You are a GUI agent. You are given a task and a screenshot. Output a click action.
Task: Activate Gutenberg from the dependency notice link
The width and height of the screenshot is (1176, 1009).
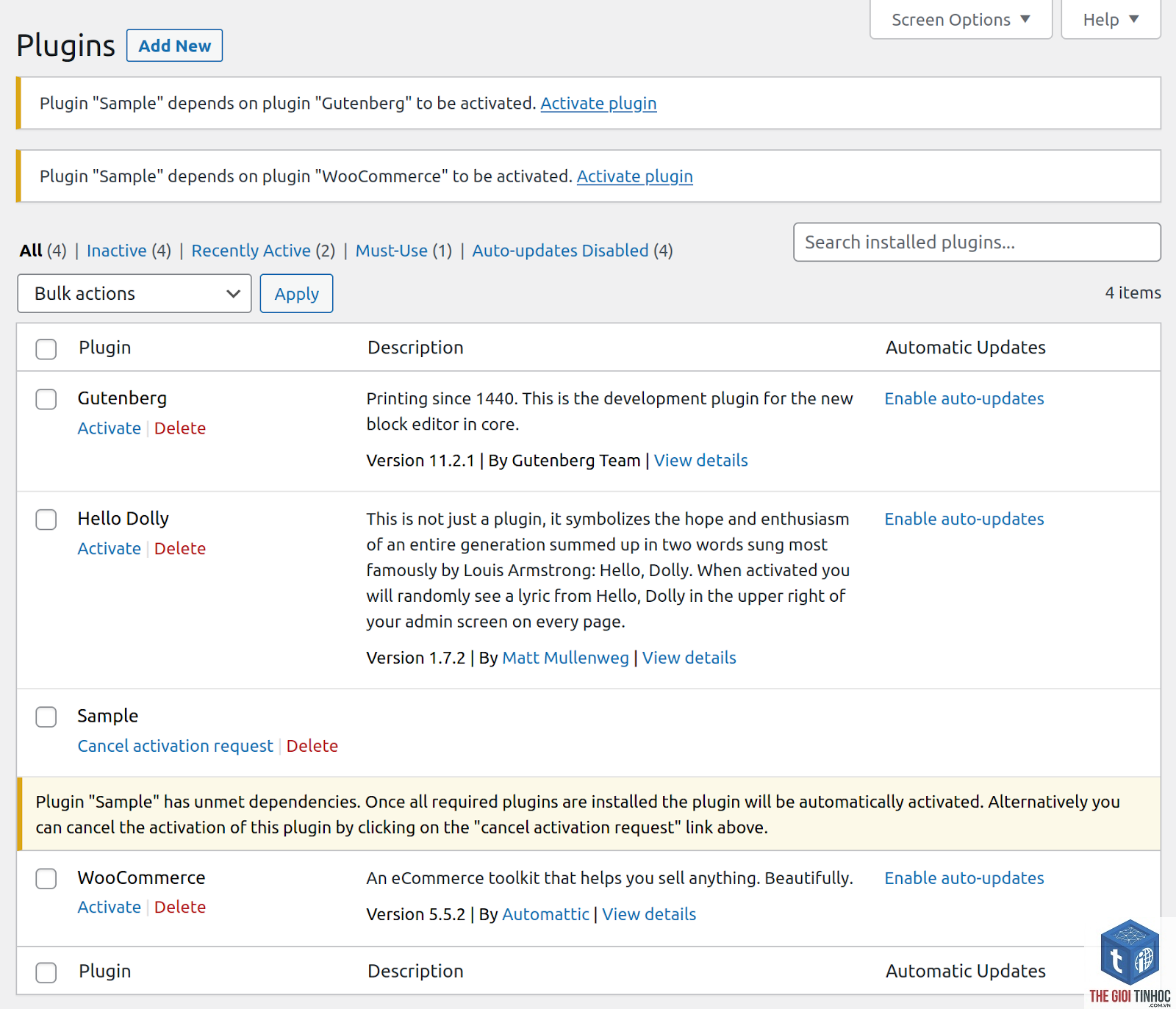point(598,104)
